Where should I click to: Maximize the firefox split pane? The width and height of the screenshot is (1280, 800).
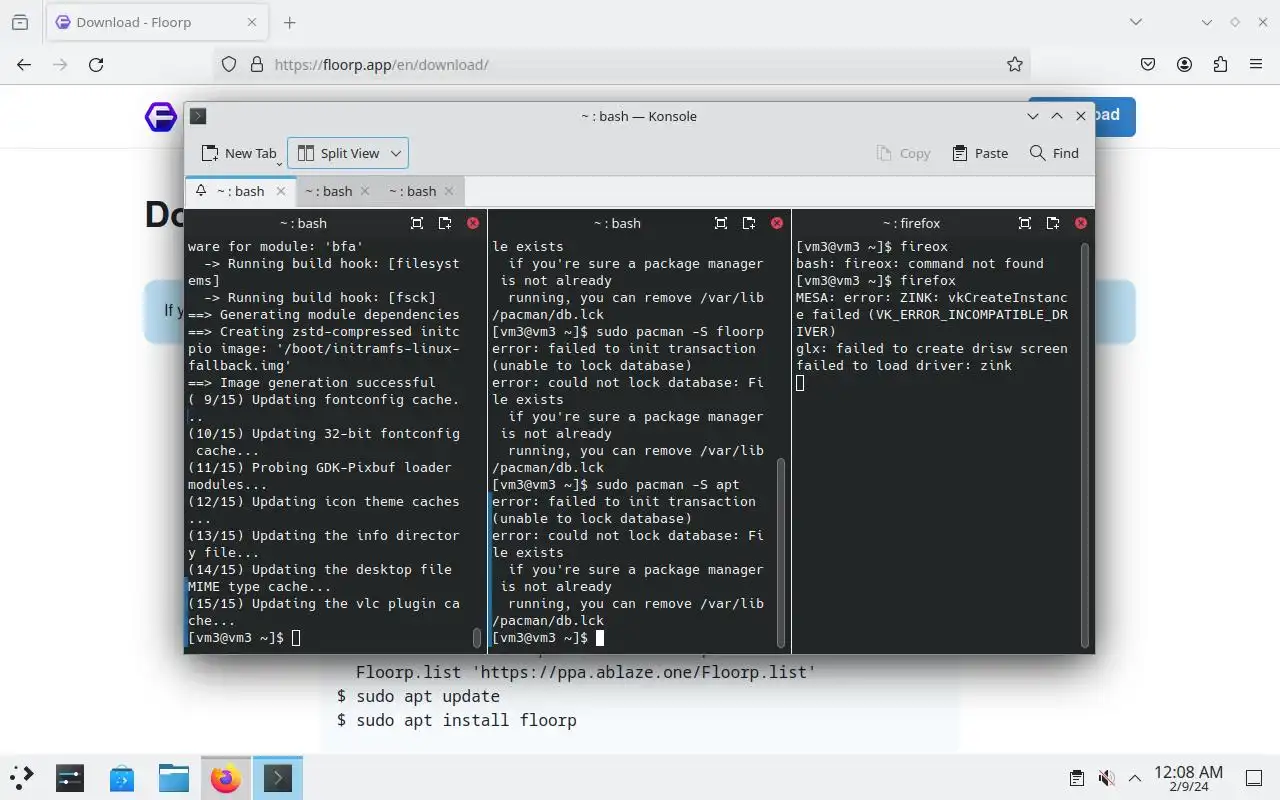(x=1025, y=223)
